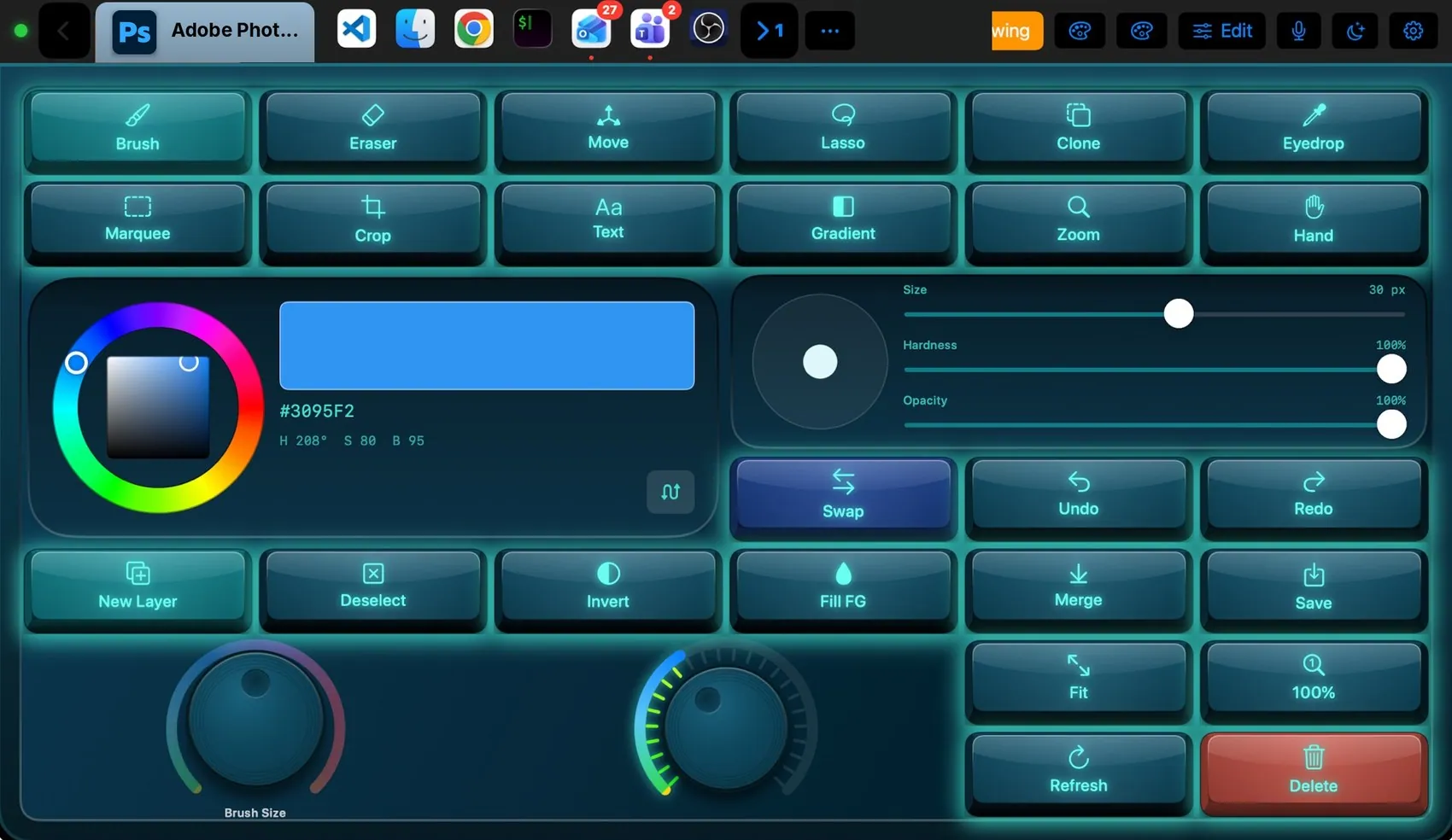Click the green-lit dial knob
The width and height of the screenshot is (1452, 840).
coord(725,729)
